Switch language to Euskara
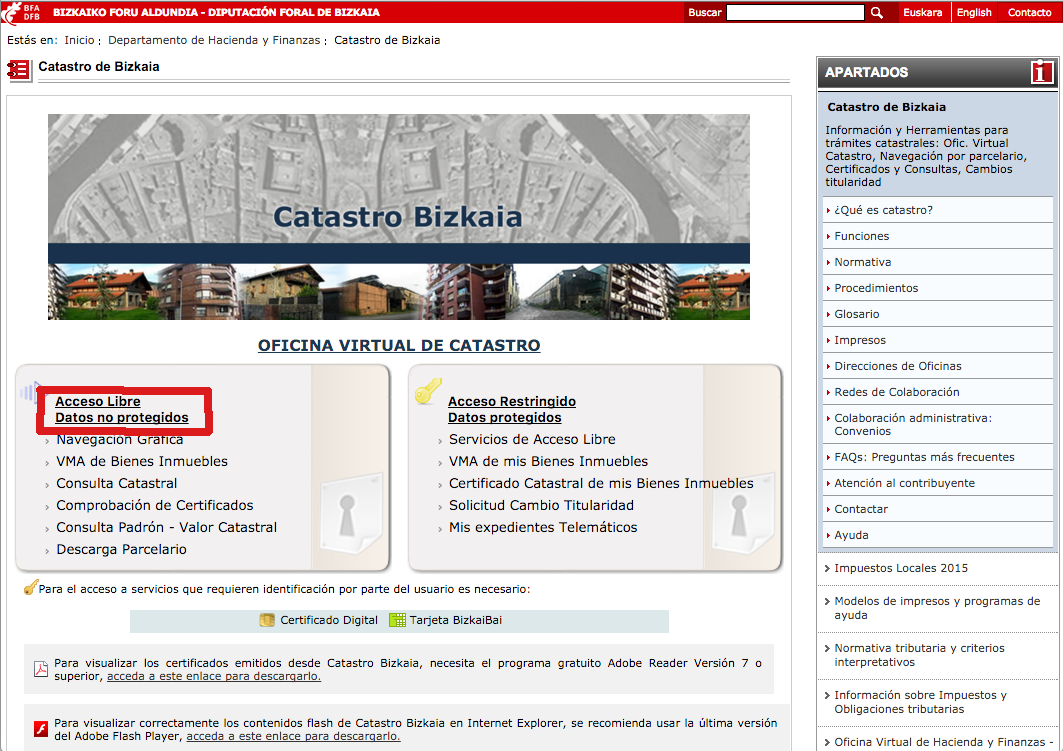The width and height of the screenshot is (1063, 751). point(922,12)
